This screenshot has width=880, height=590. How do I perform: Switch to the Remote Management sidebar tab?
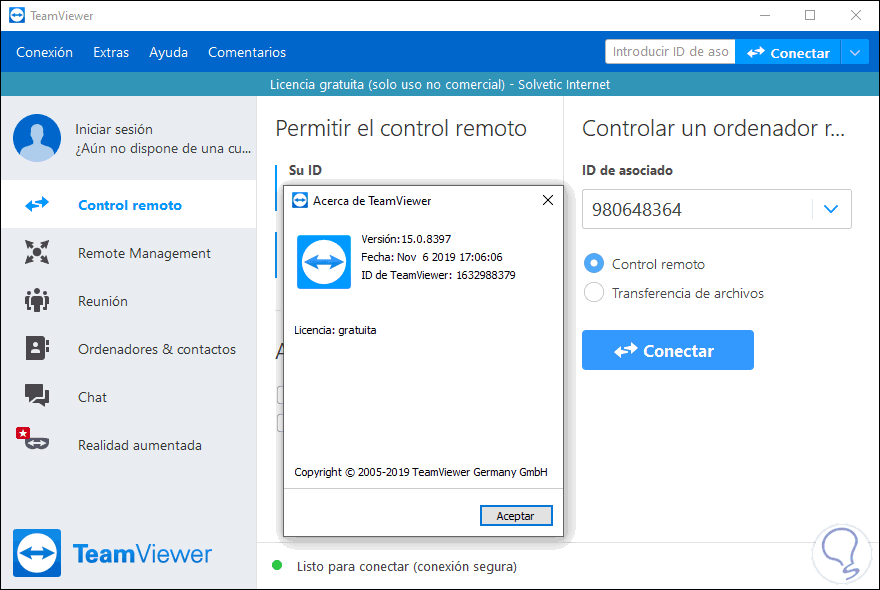pyautogui.click(x=129, y=253)
